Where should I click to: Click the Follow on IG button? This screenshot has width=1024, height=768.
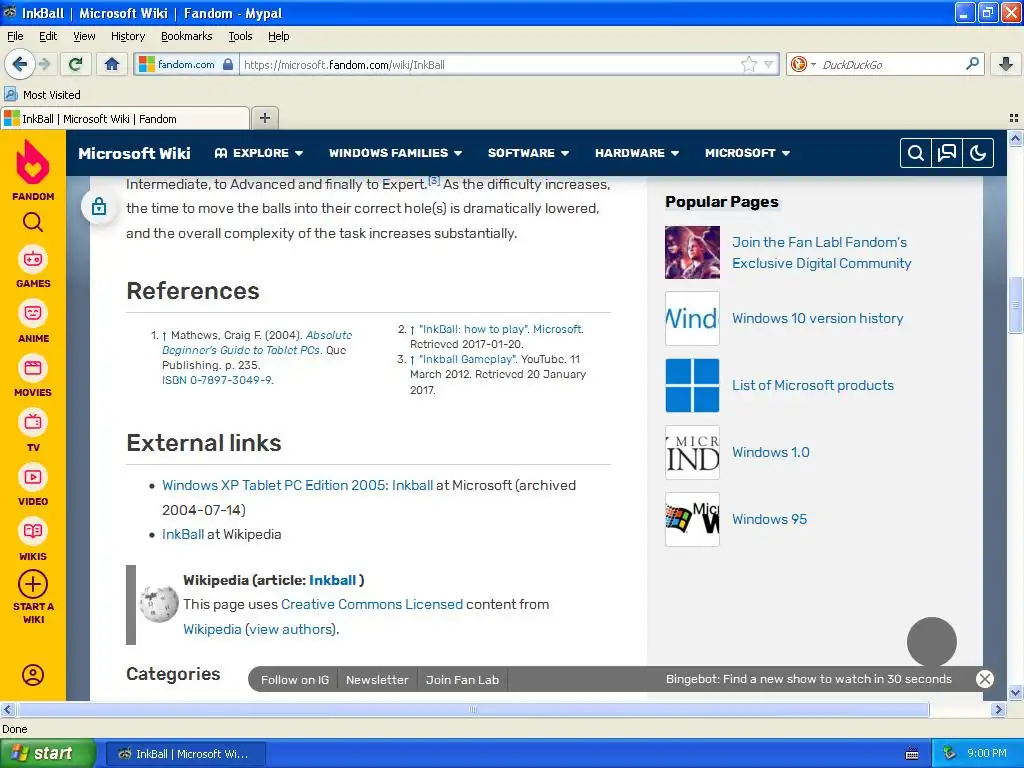click(295, 679)
